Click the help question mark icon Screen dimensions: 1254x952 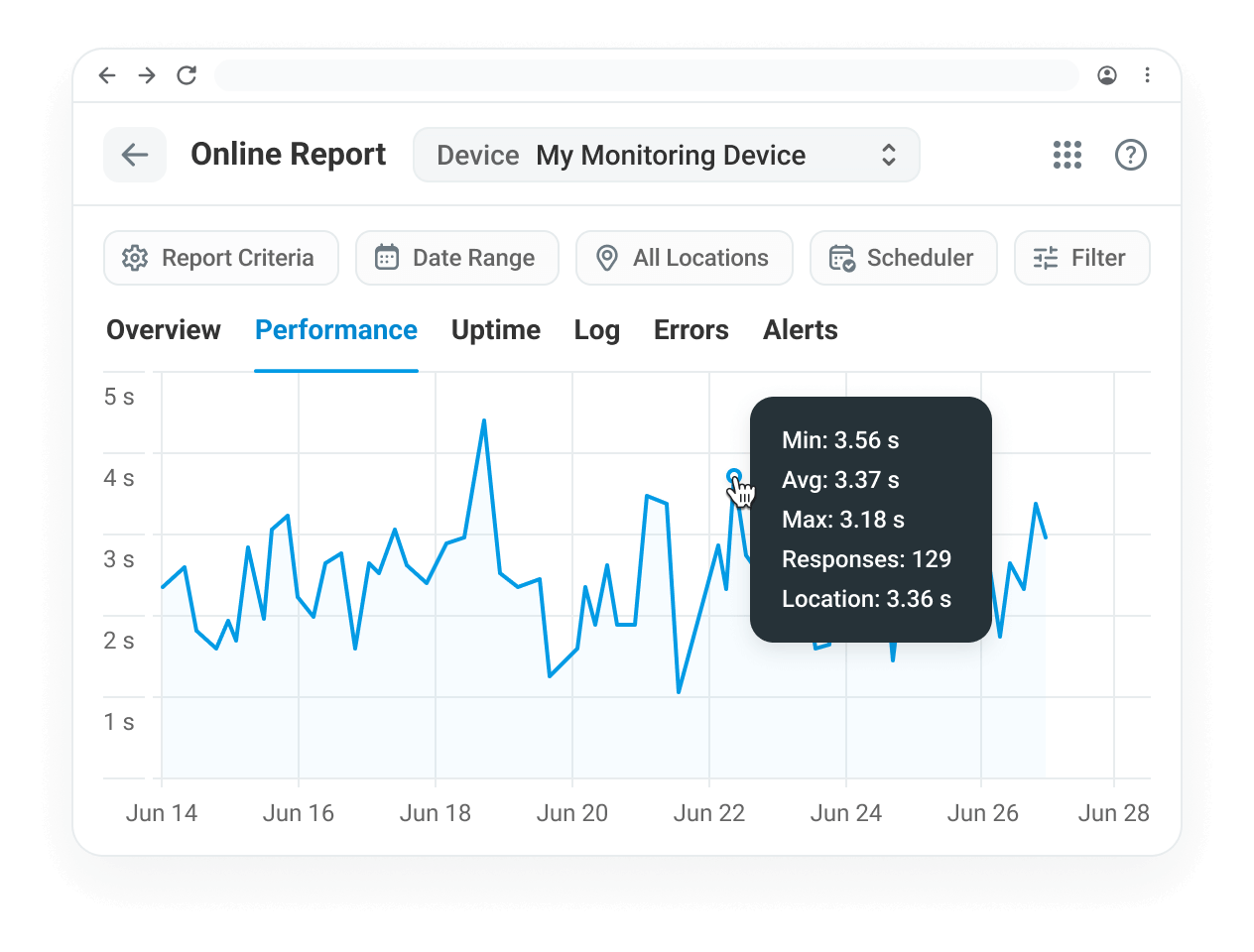pos(1130,155)
